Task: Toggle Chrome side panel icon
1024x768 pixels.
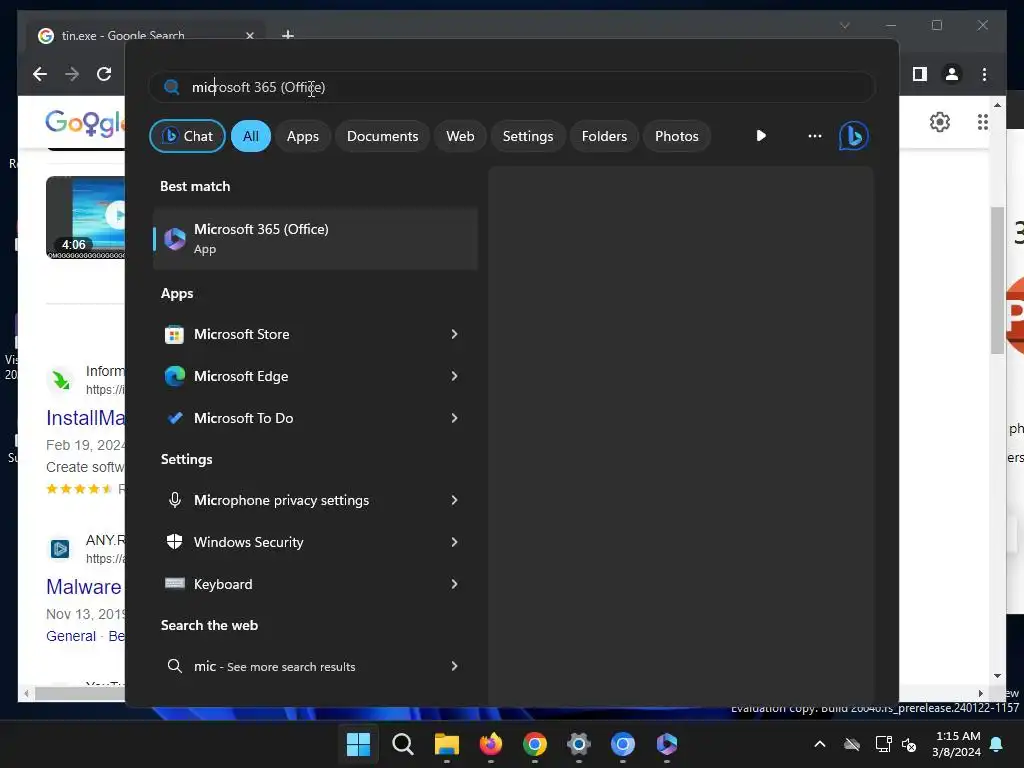Action: (x=920, y=74)
